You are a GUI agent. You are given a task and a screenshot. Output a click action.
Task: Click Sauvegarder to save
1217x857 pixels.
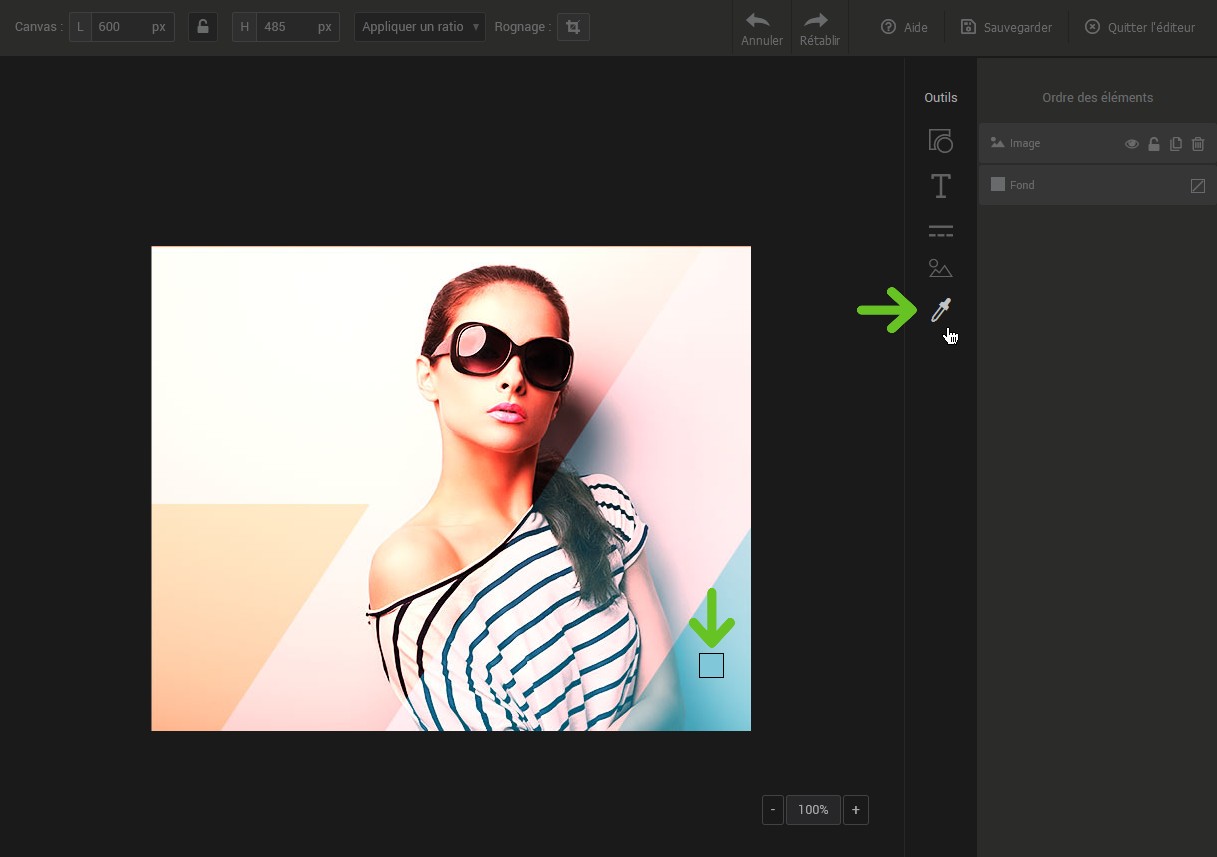(x=1006, y=27)
